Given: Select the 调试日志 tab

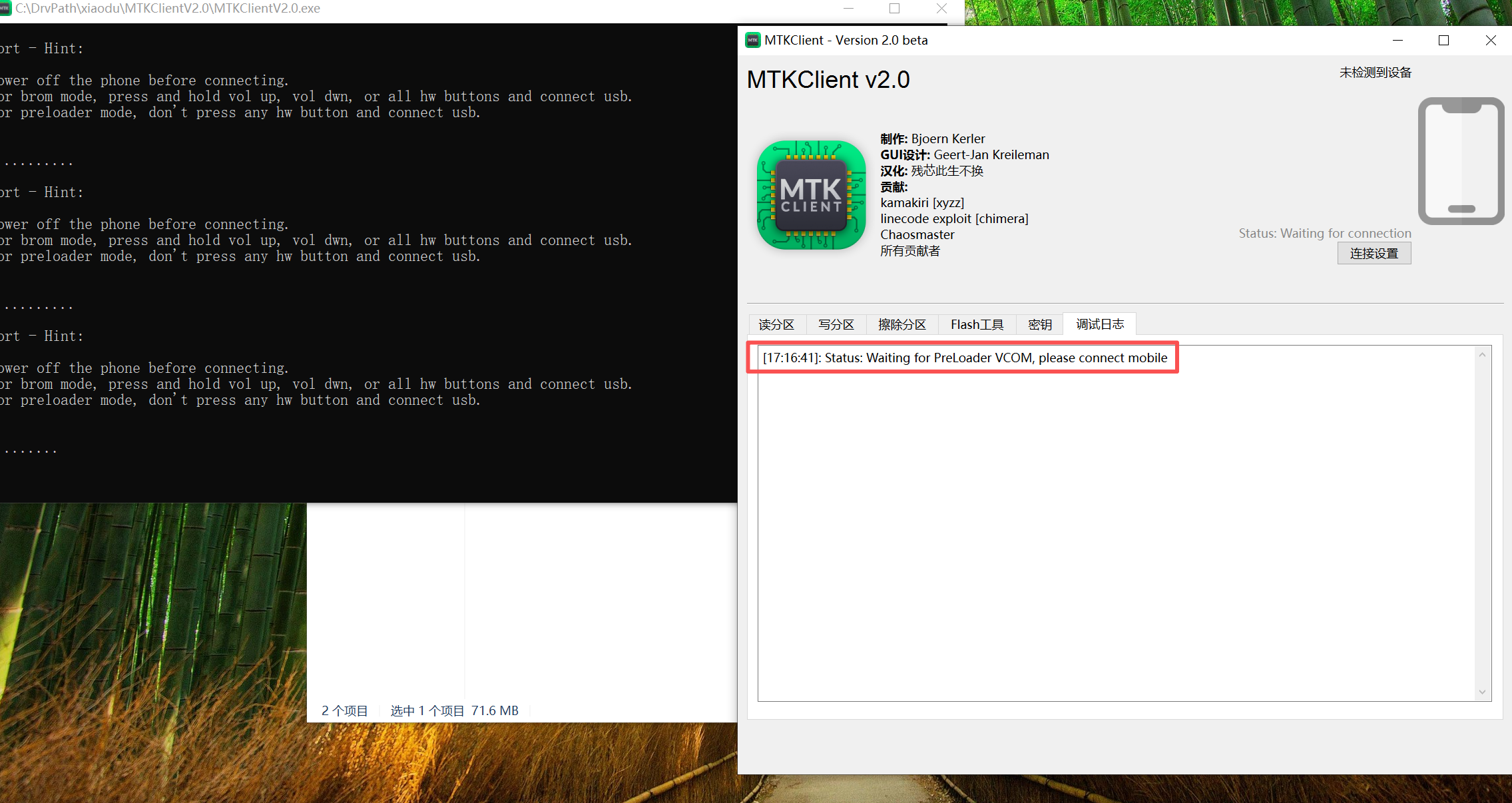Looking at the screenshot, I should 1099,324.
